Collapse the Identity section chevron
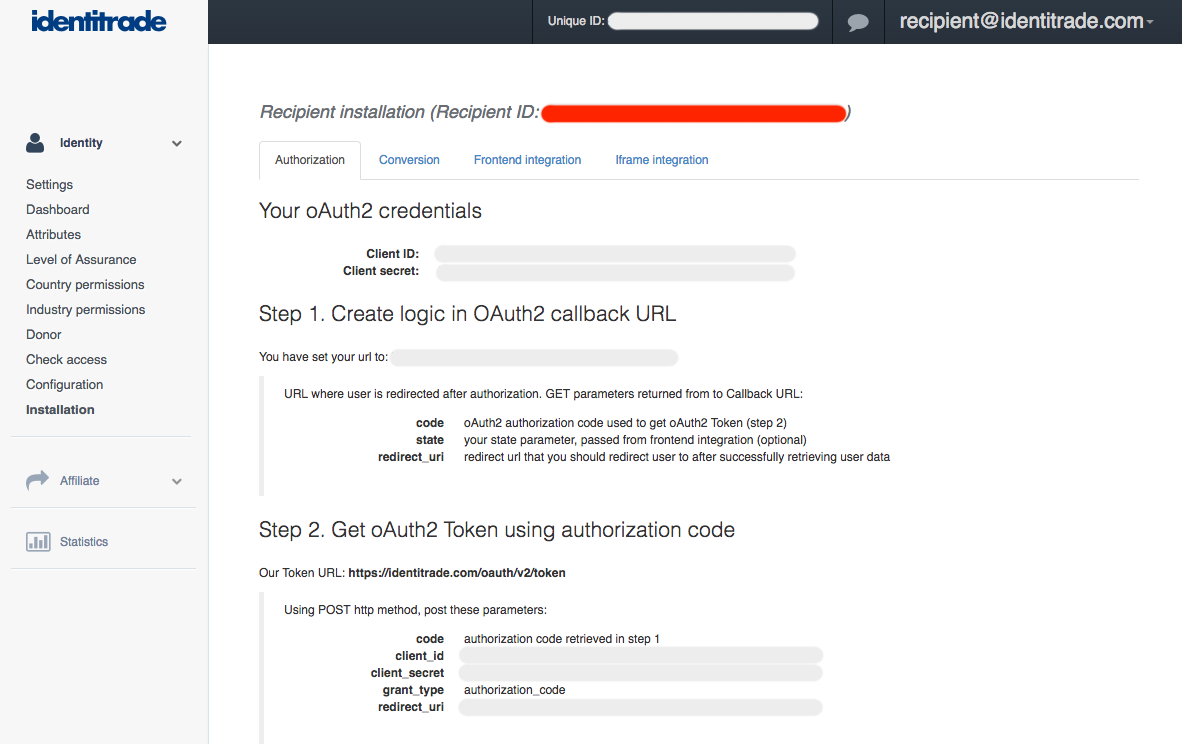The width and height of the screenshot is (1182, 744). (176, 143)
